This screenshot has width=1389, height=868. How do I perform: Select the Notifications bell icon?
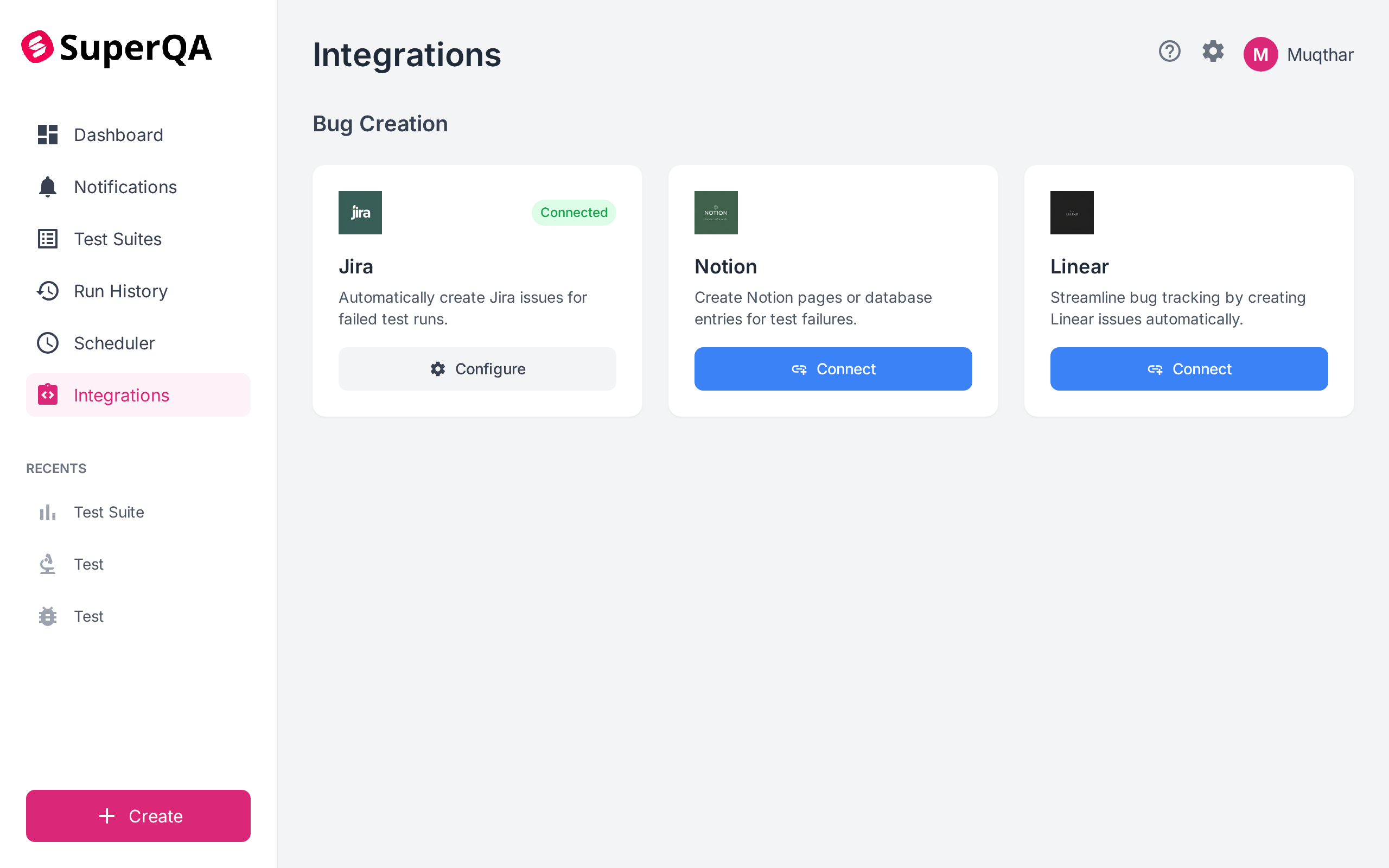(x=48, y=187)
